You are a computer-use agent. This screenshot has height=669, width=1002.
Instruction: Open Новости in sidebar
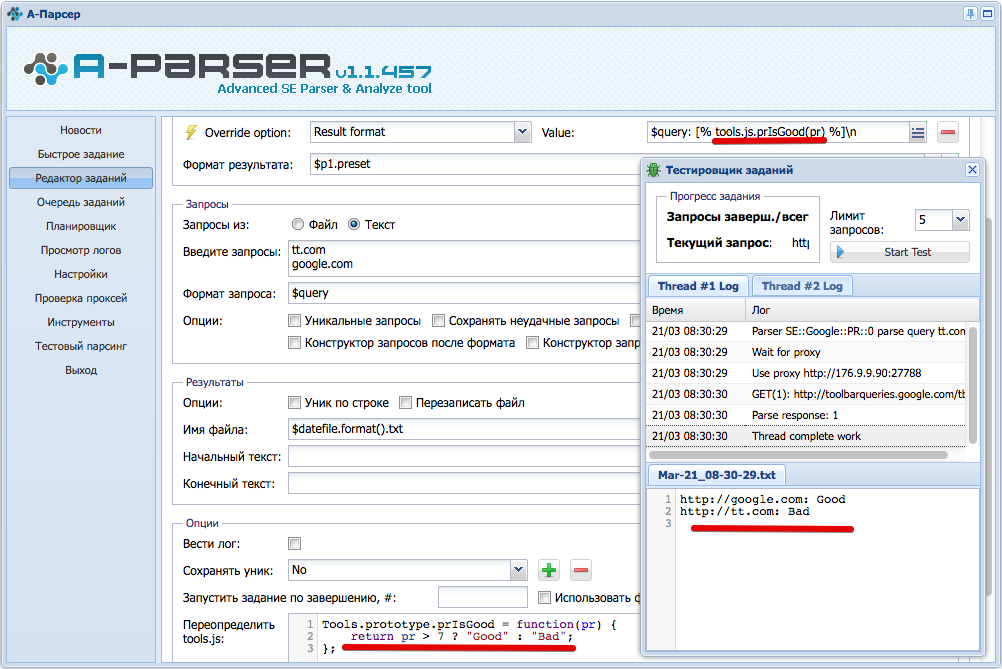pyautogui.click(x=81, y=130)
